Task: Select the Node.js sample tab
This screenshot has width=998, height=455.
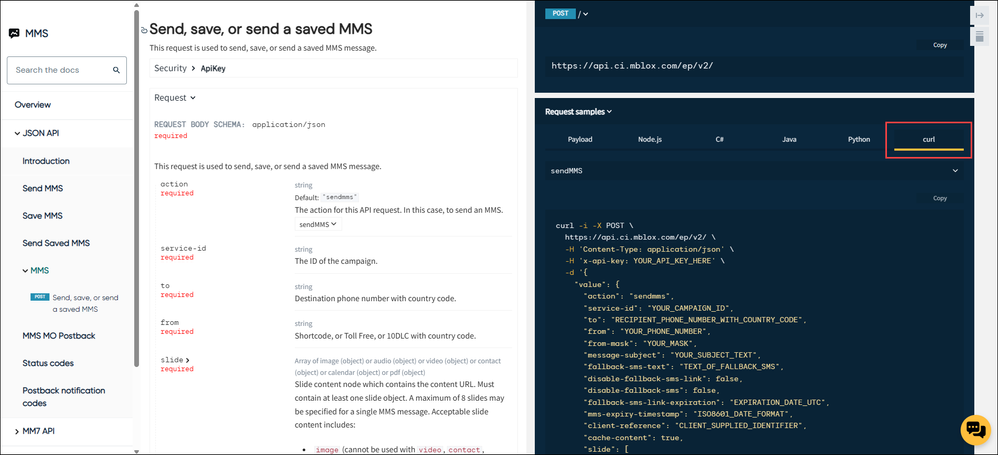Action: 650,139
